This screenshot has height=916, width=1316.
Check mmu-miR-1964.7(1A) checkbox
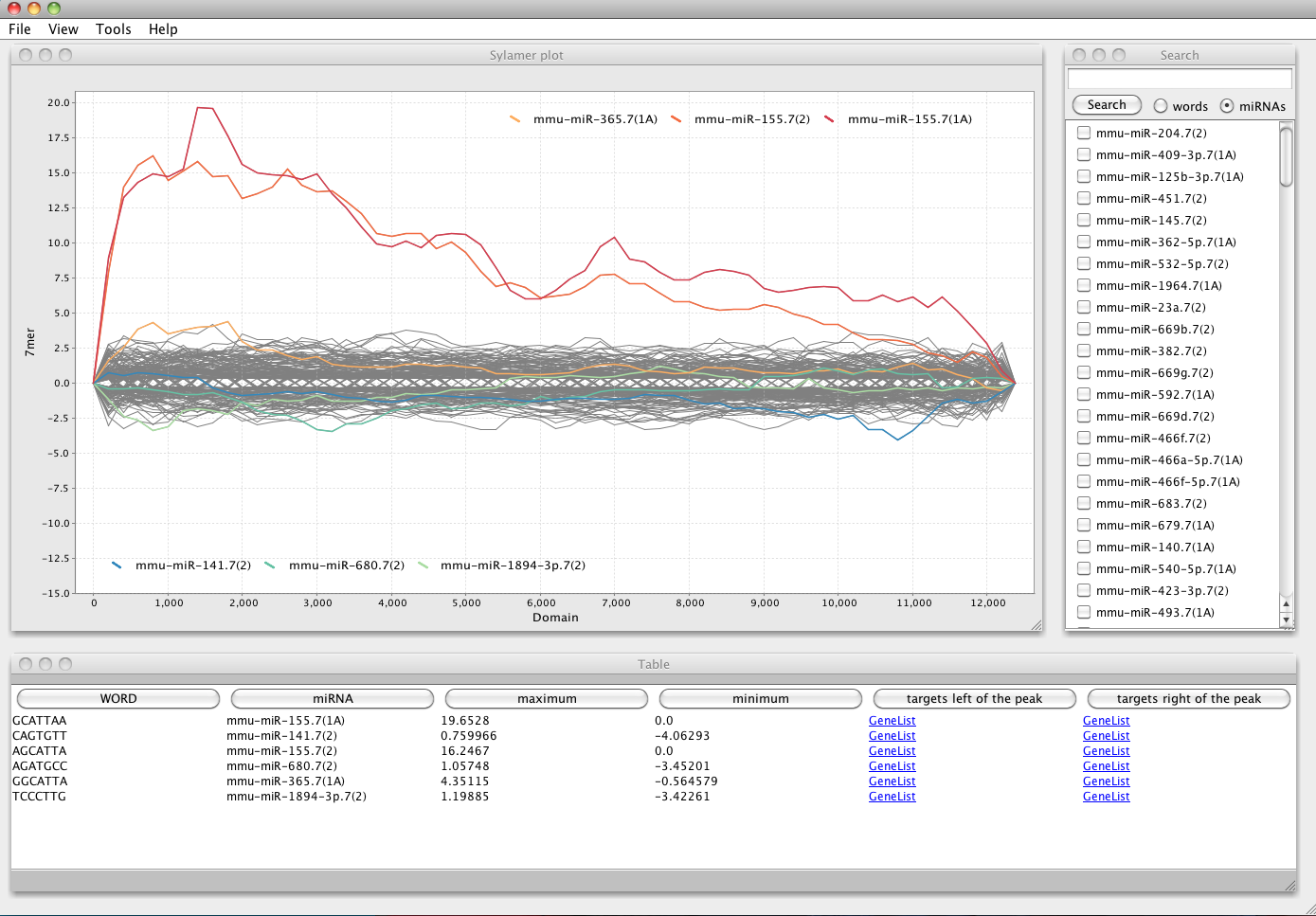coord(1084,285)
